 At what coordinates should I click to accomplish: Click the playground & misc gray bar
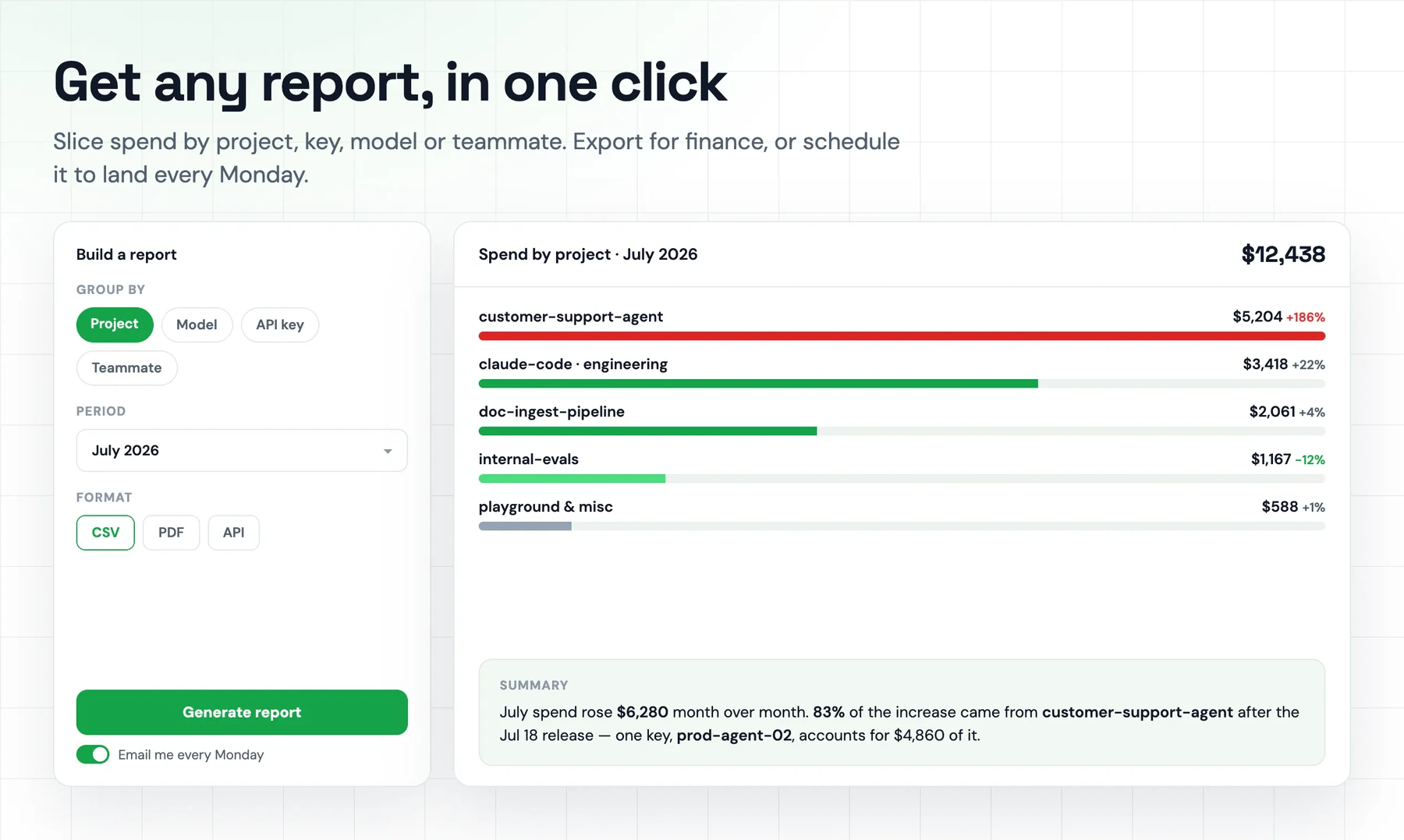(525, 526)
